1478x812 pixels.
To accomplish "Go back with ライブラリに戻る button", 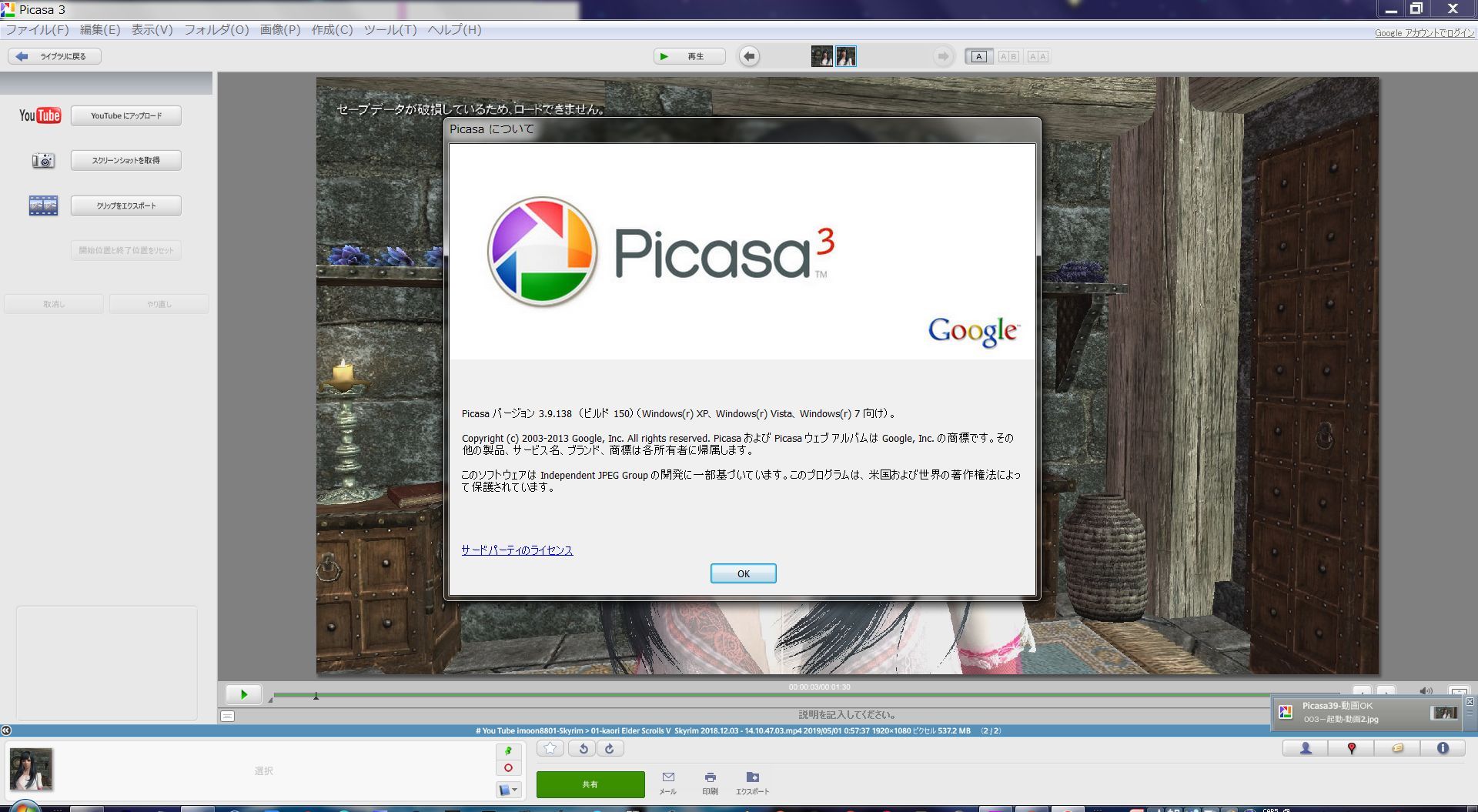I will coord(55,56).
